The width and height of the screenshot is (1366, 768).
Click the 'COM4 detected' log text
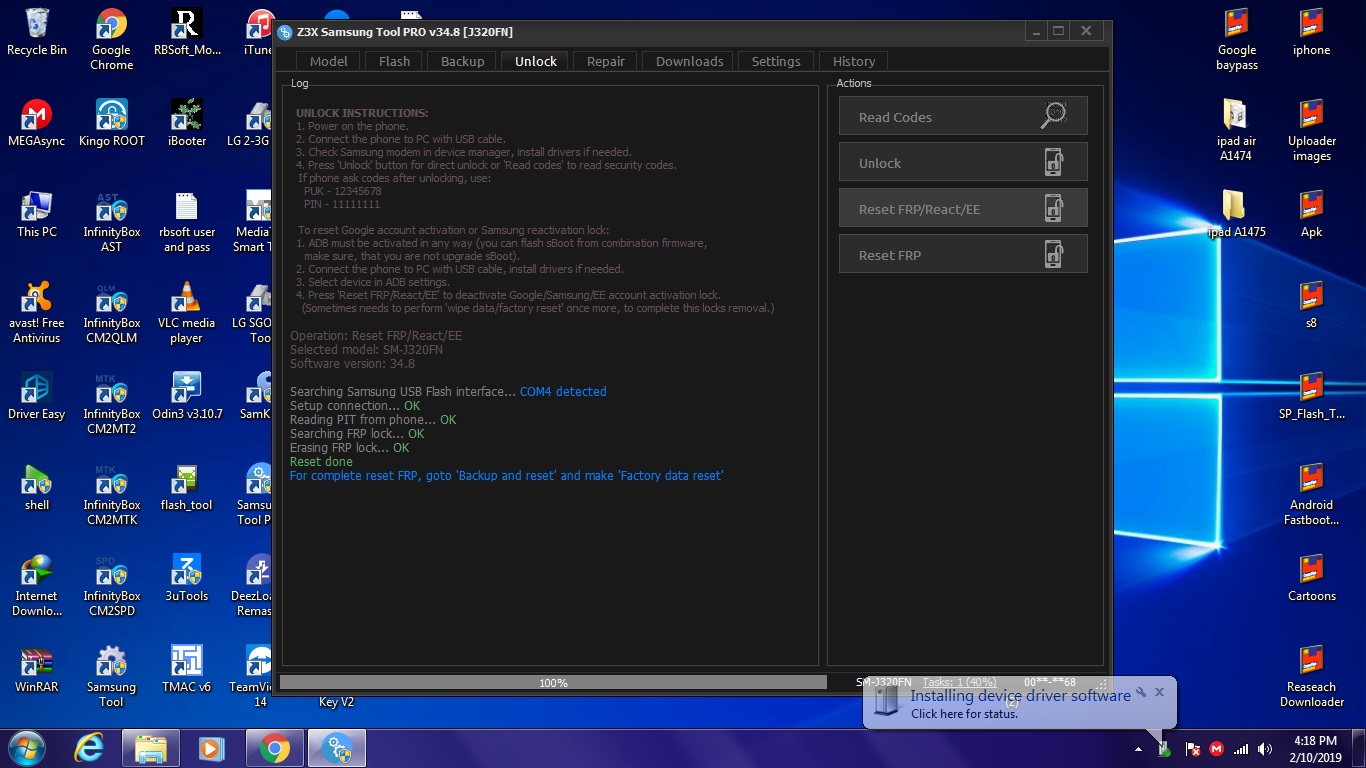tap(563, 392)
